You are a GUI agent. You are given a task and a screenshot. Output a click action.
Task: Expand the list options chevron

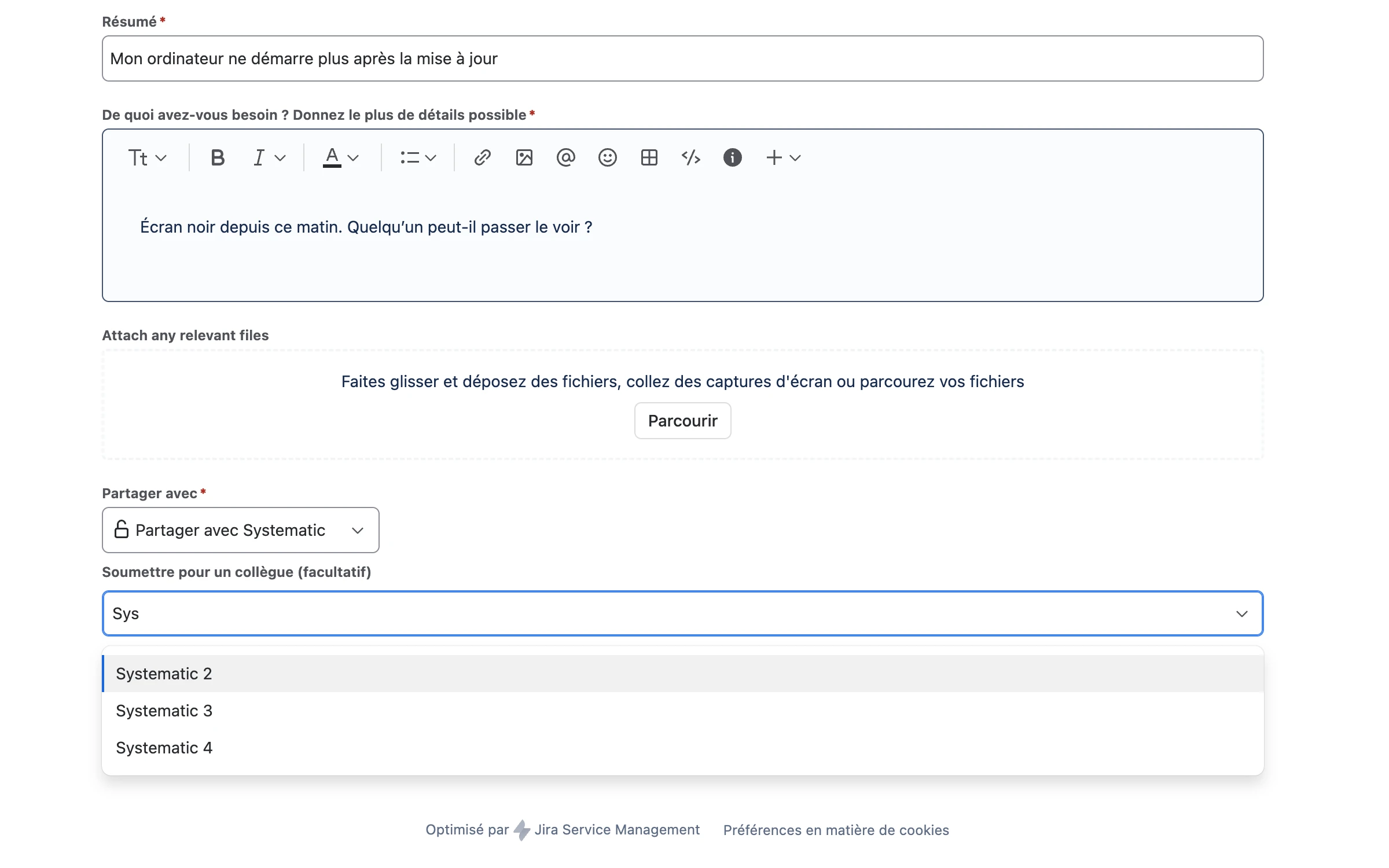431,158
